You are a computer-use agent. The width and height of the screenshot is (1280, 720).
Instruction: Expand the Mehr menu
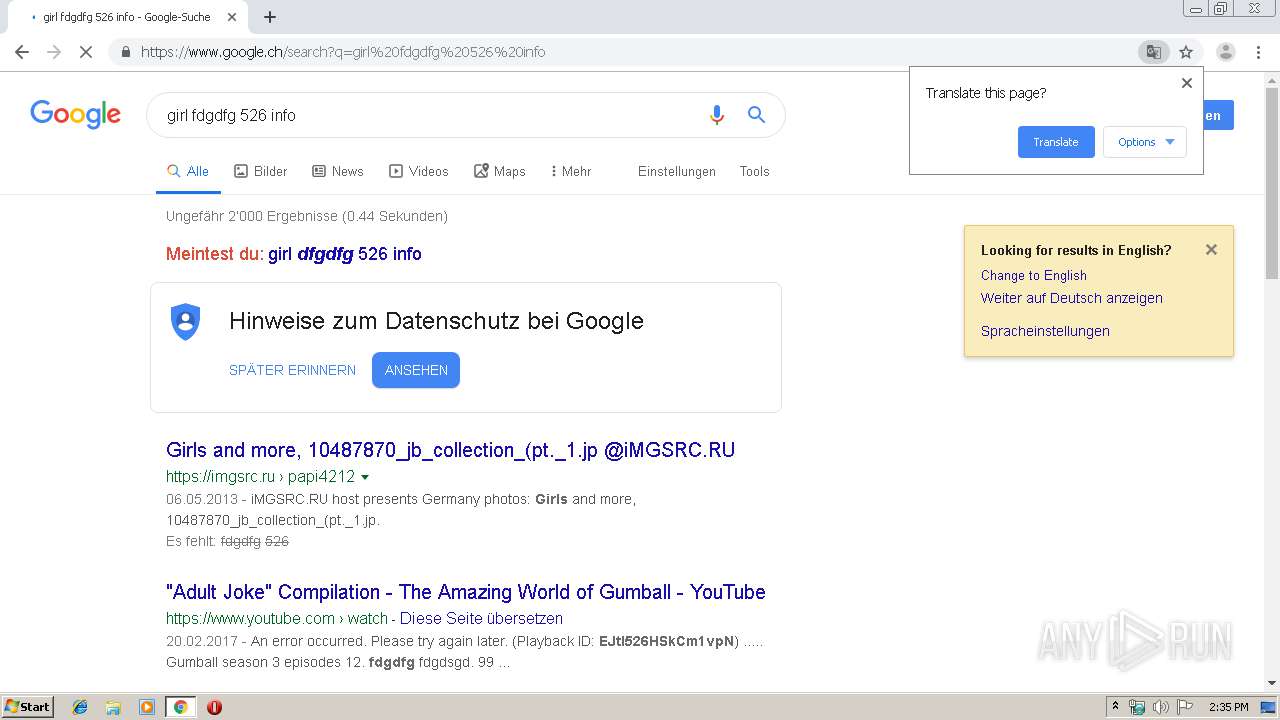(570, 171)
